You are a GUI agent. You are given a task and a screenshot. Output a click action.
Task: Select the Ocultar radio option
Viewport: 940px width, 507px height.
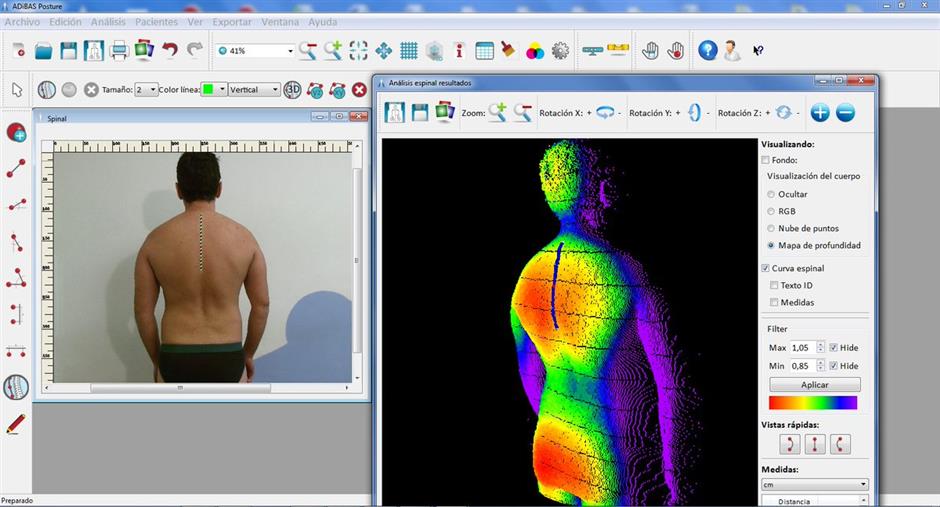click(771, 194)
